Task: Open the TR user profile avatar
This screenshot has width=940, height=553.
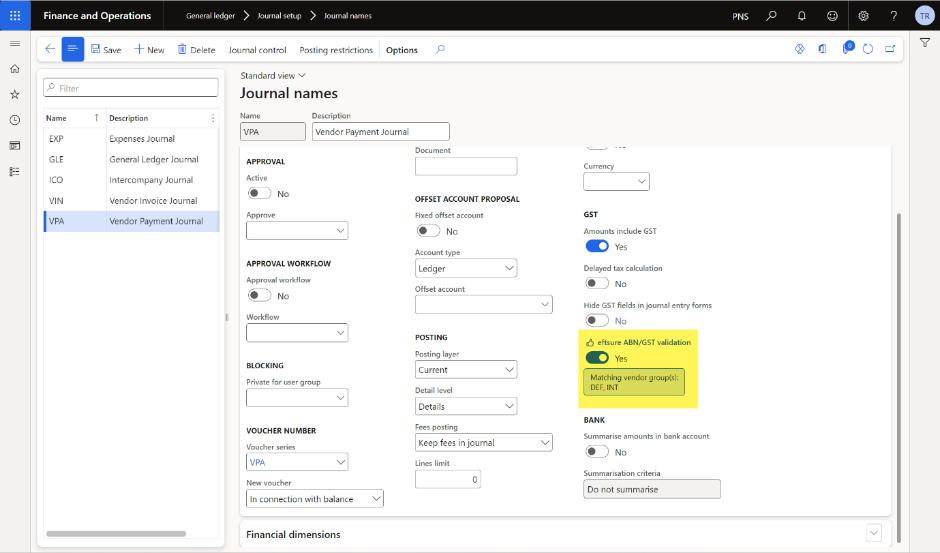Action: [924, 16]
